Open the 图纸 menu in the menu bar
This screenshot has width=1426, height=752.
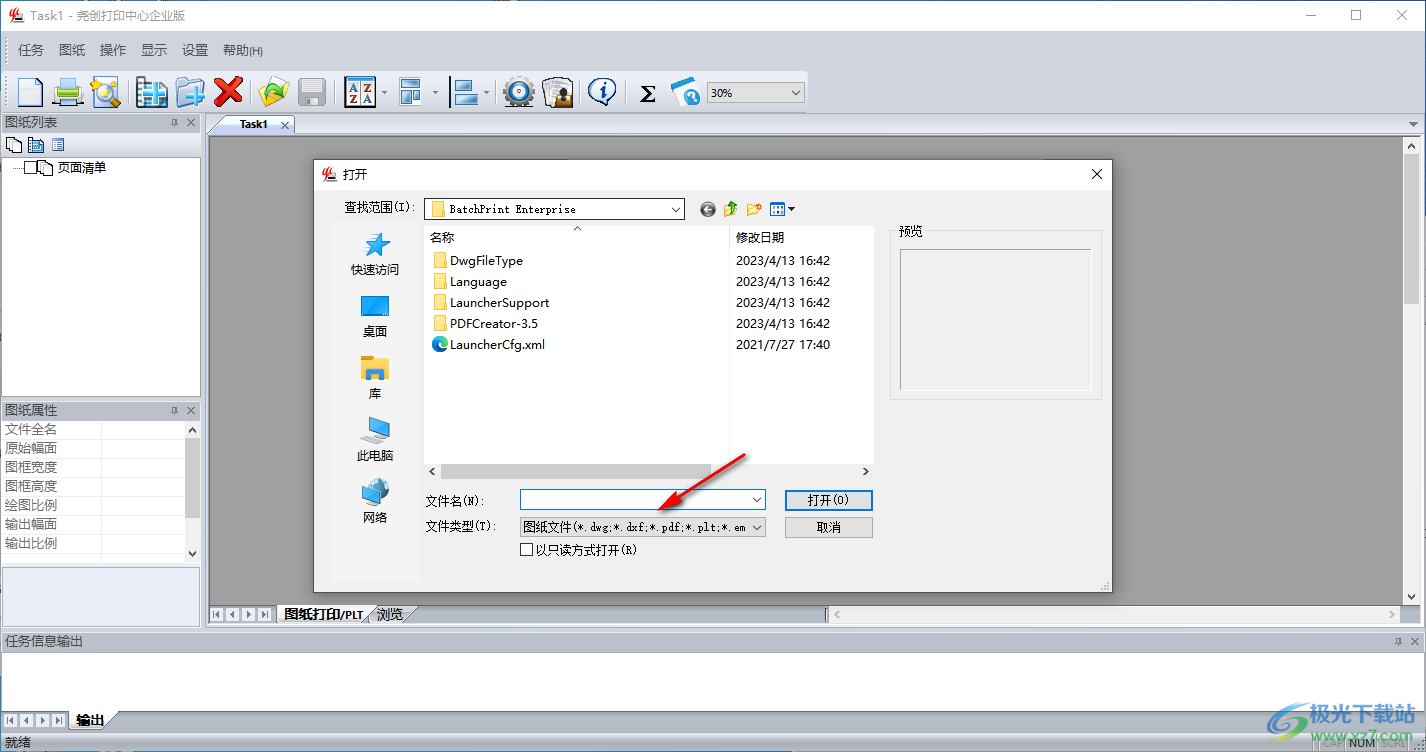[x=72, y=50]
